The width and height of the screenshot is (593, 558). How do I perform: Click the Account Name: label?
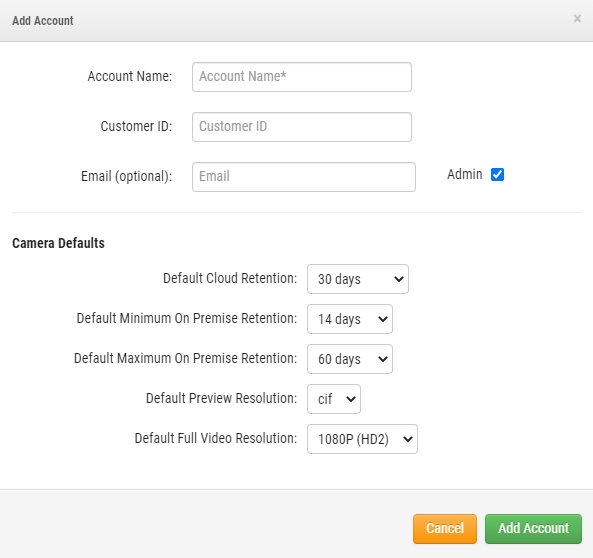coord(130,76)
